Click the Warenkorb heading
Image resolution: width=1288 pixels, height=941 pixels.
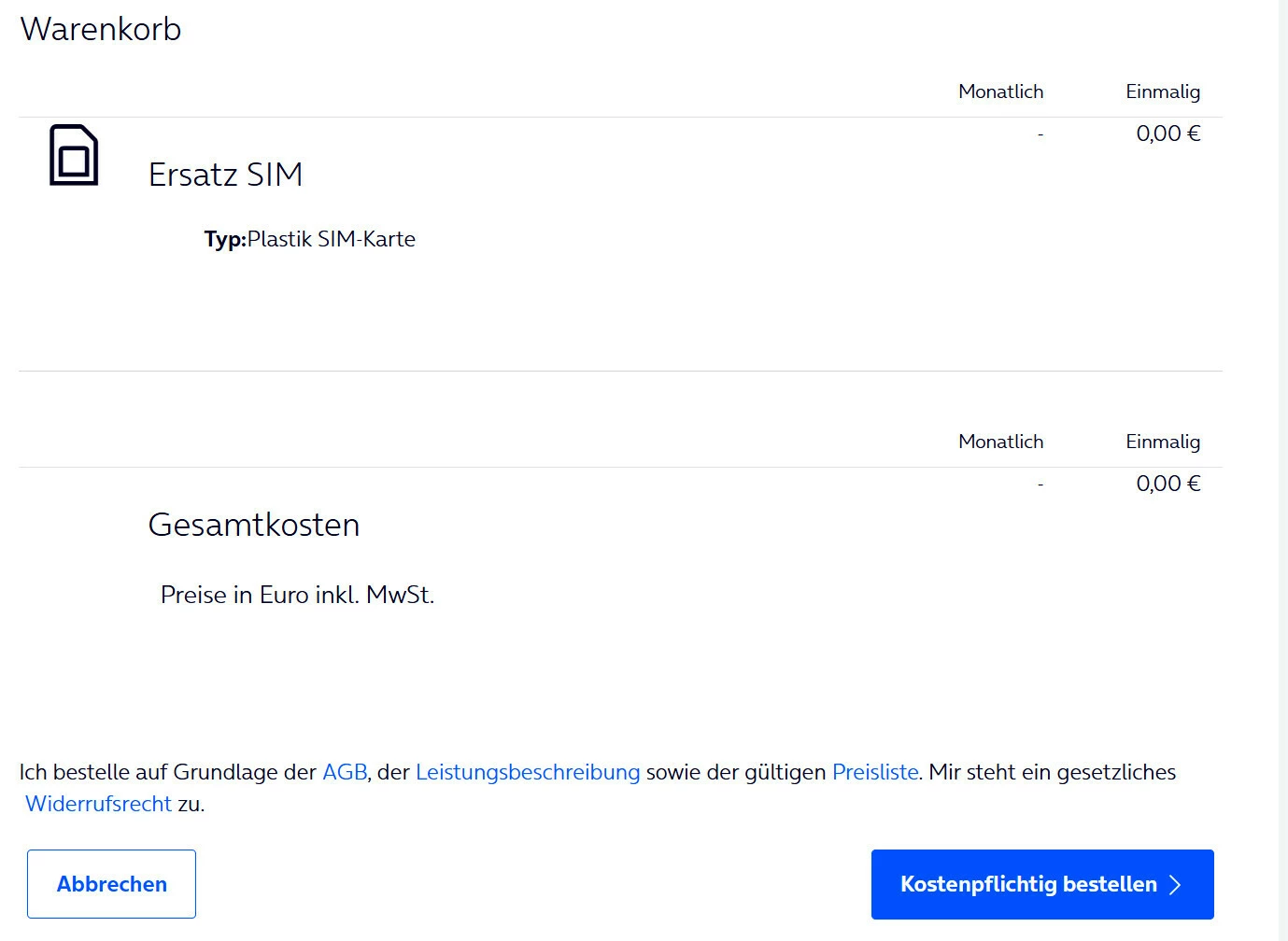(101, 29)
